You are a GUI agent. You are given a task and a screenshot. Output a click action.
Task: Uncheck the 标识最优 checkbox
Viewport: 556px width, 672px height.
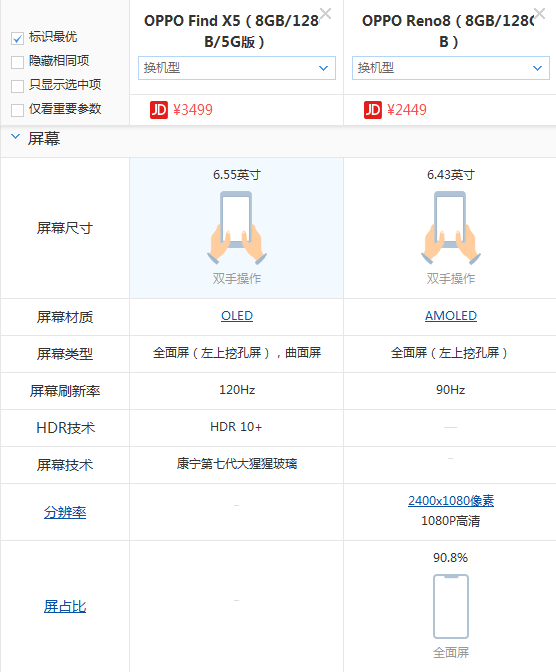pos(17,39)
